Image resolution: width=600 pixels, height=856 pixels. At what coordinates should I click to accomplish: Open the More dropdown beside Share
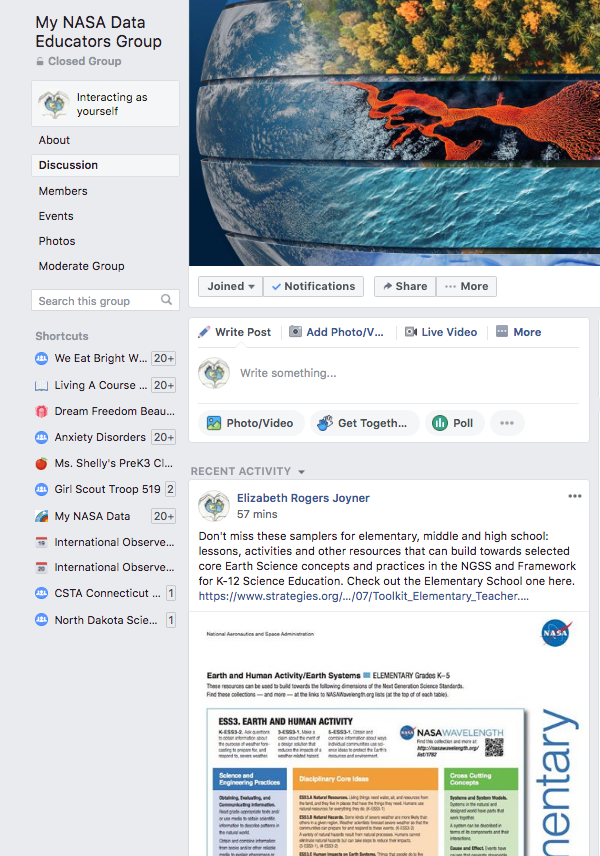[466, 286]
